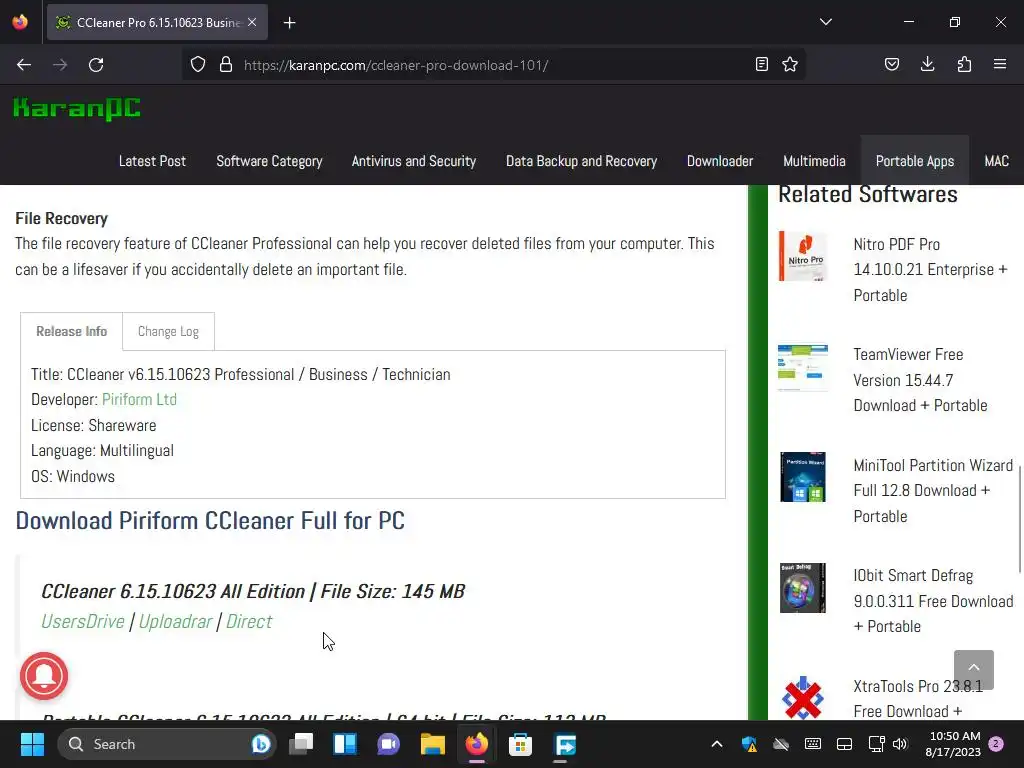Open Microsoft Store on taskbar
Image resolution: width=1024 pixels, height=768 pixels.
click(520, 744)
